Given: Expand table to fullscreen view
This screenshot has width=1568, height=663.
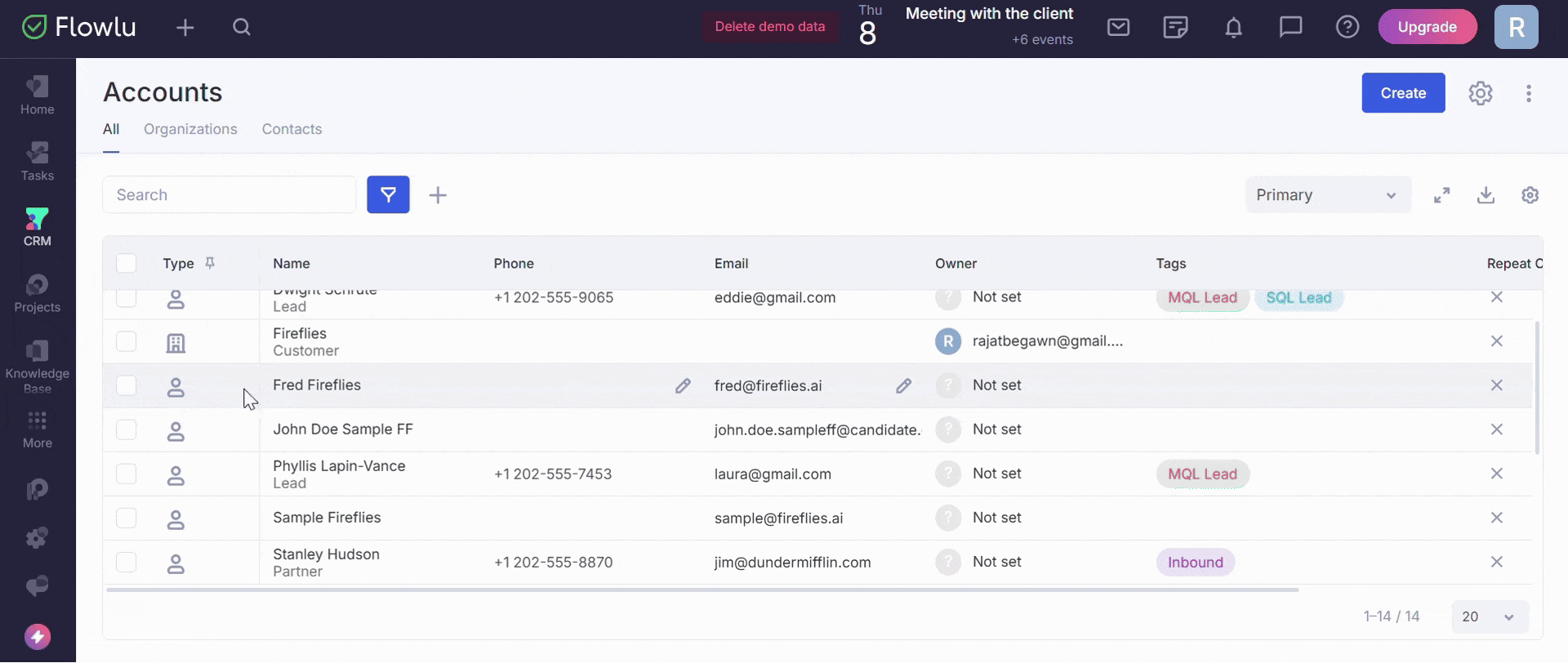Looking at the screenshot, I should click(1442, 195).
